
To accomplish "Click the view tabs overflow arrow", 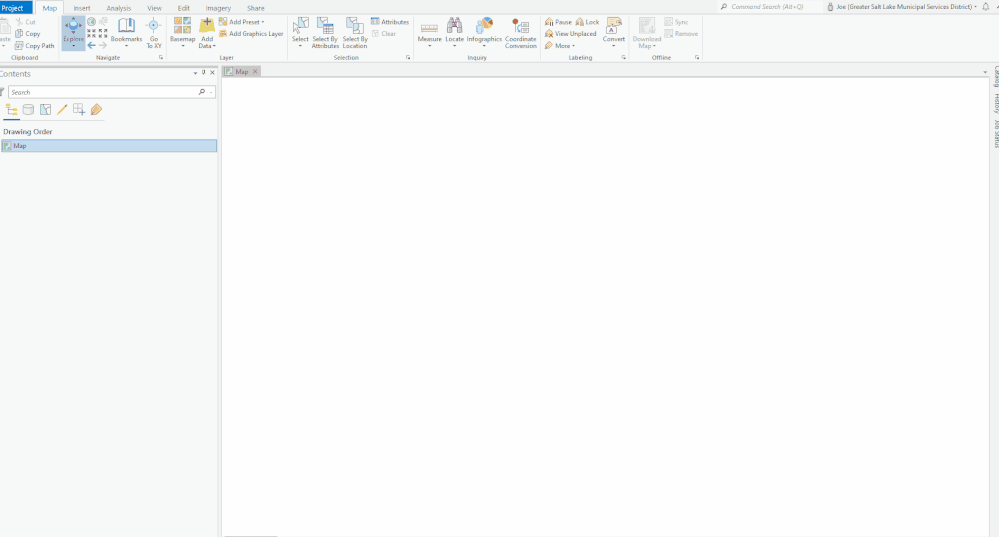I will pyautogui.click(x=985, y=72).
